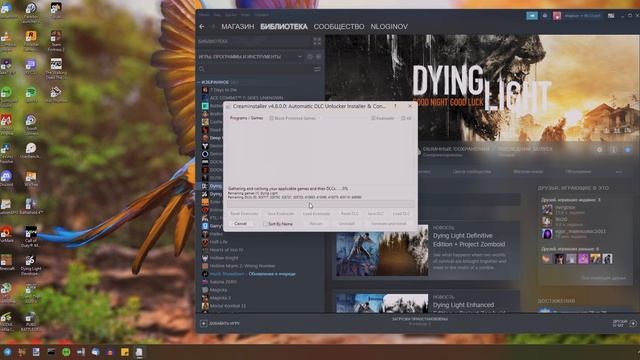640x360 pixels.
Task: Select Half-Life in the library list
Action: (218, 242)
